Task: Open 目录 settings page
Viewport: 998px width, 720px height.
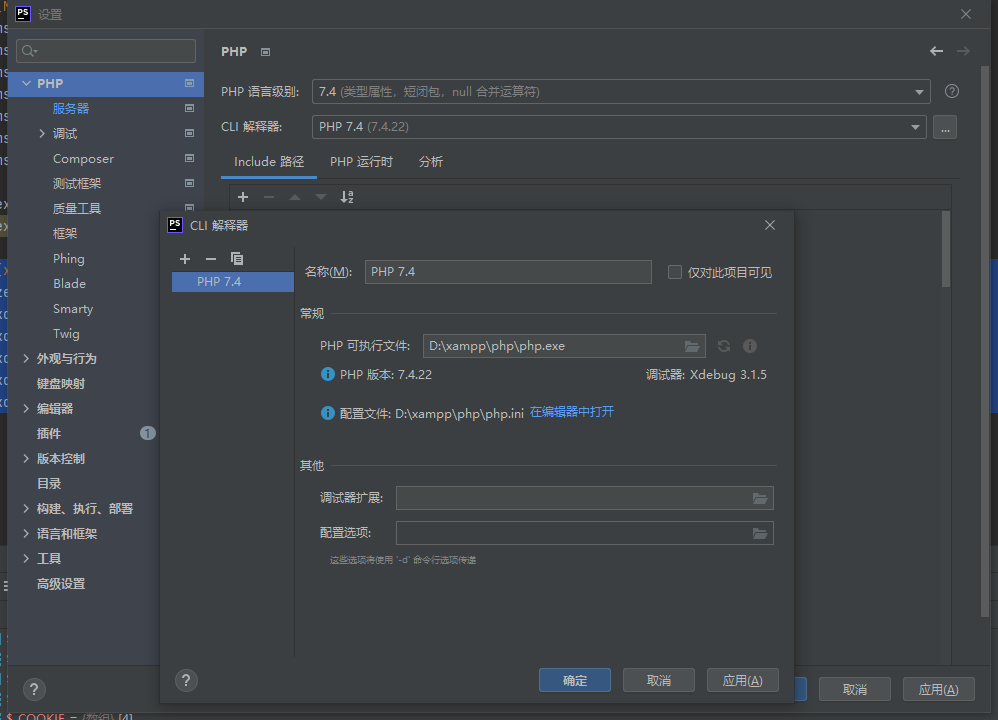Action: [49, 484]
